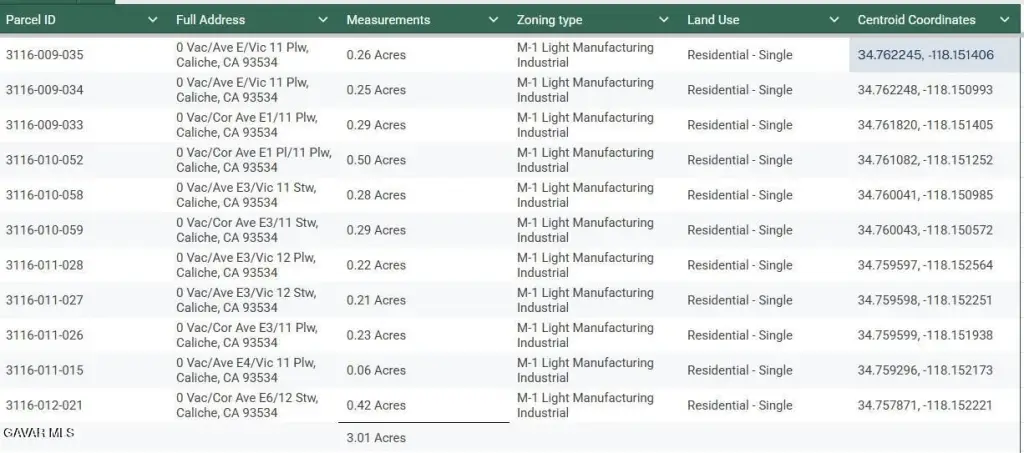This screenshot has height=453, width=1024.
Task: Expand the Land Use column filter arrow
Action: (x=834, y=20)
